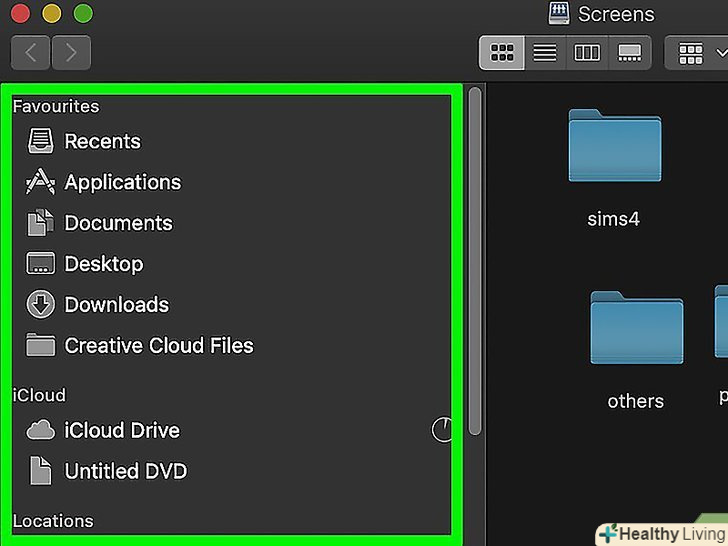Open iCloud Drive in the sidebar
The width and height of the screenshot is (728, 546).
[121, 431]
